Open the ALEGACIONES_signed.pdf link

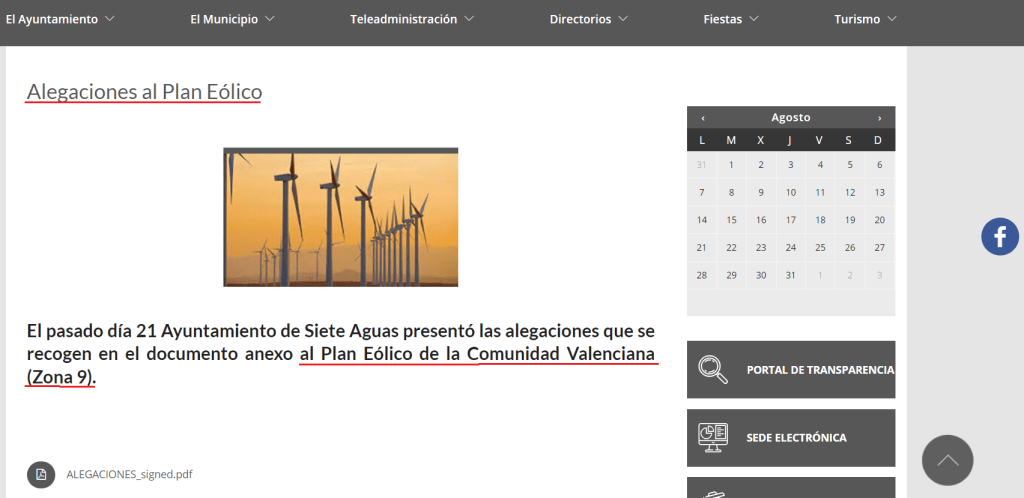click(x=129, y=474)
